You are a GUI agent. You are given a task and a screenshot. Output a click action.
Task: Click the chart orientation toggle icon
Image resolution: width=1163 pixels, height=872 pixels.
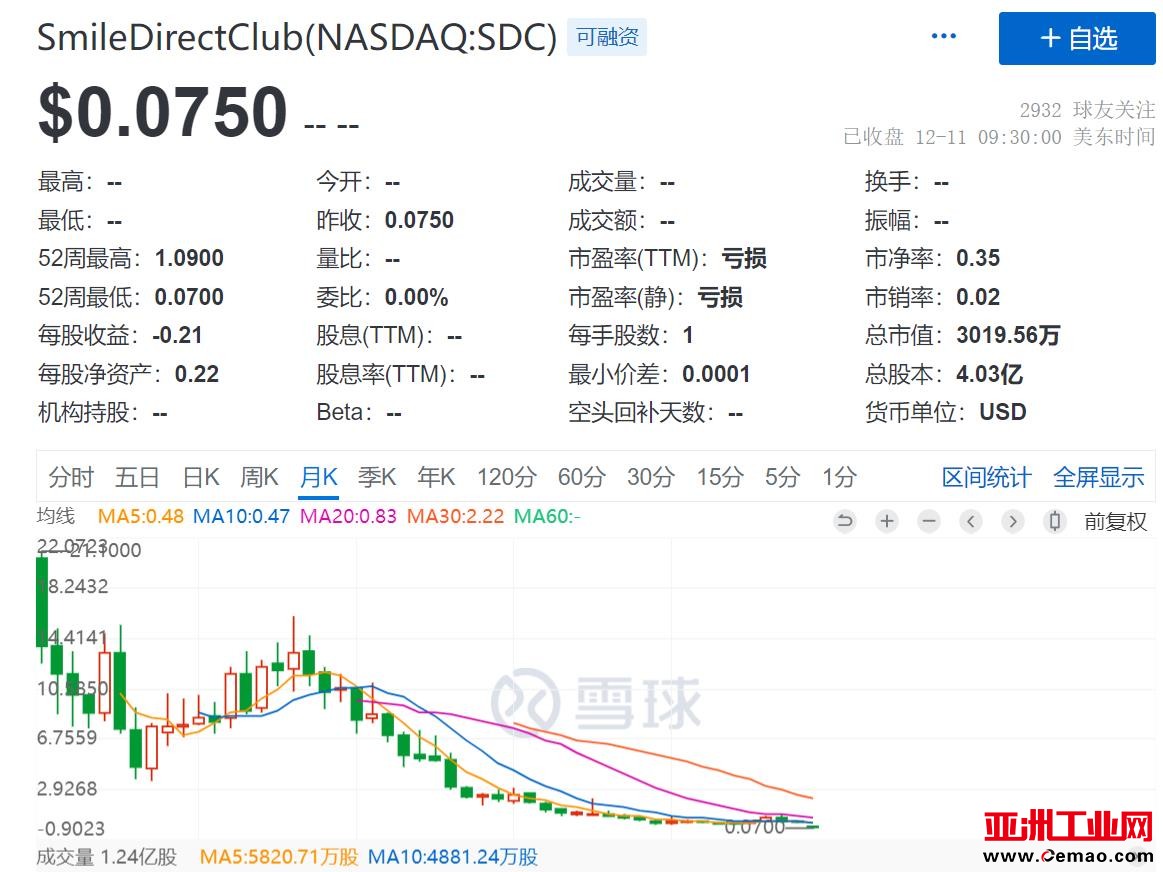click(x=1054, y=521)
